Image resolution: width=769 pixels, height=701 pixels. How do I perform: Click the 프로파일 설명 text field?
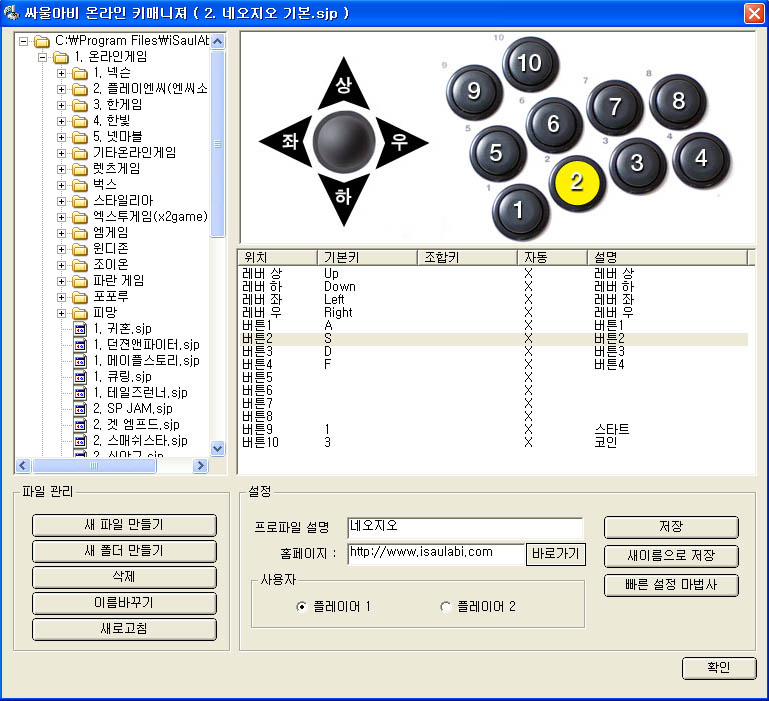click(x=465, y=527)
